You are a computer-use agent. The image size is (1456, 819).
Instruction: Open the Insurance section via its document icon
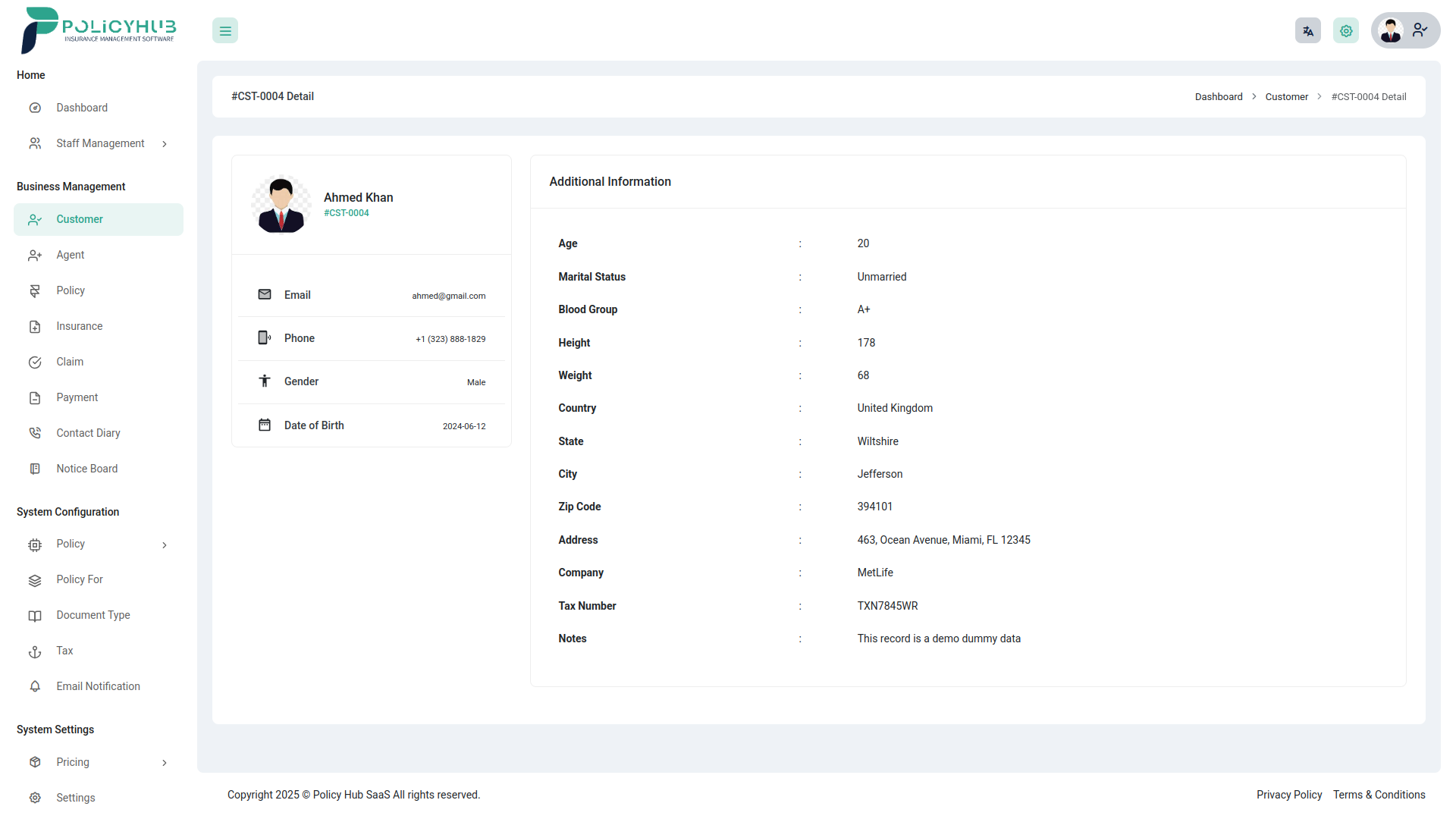[35, 326]
